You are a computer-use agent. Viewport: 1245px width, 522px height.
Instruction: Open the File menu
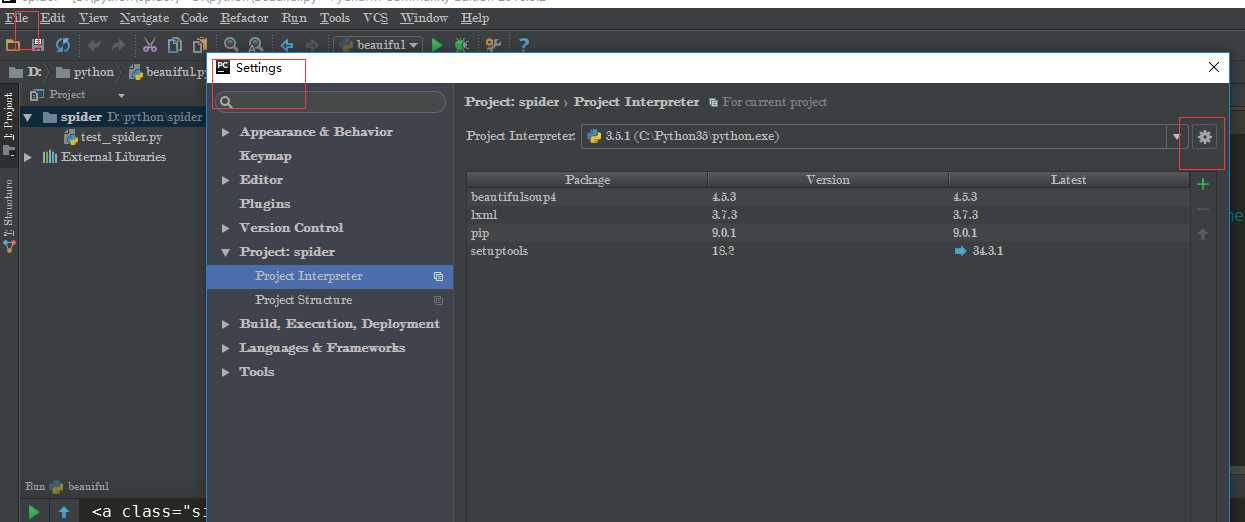click(17, 18)
